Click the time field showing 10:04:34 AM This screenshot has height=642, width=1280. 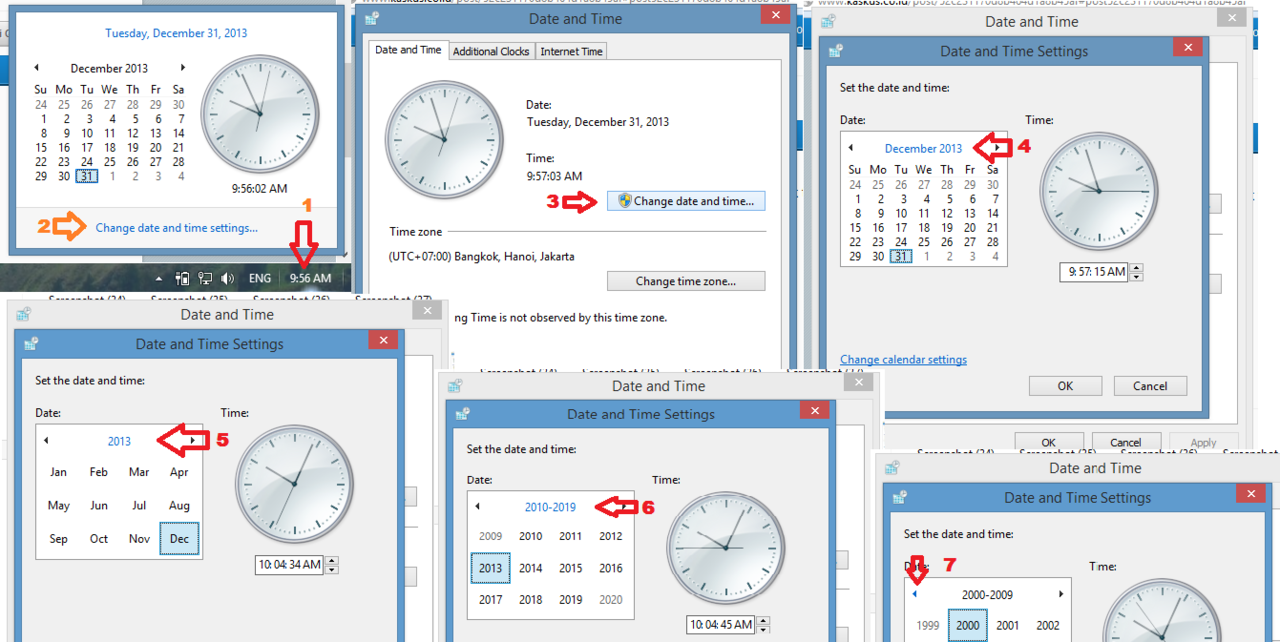pos(289,565)
